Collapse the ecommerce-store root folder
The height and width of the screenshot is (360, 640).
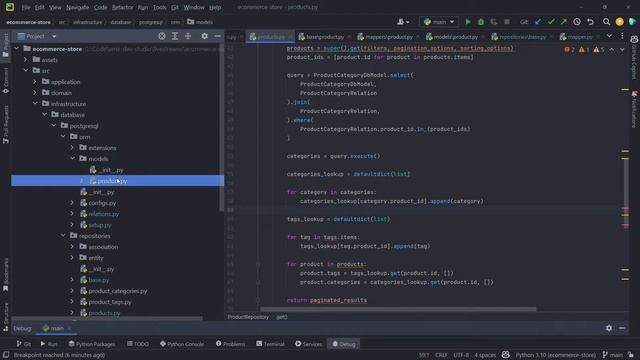pos(16,49)
